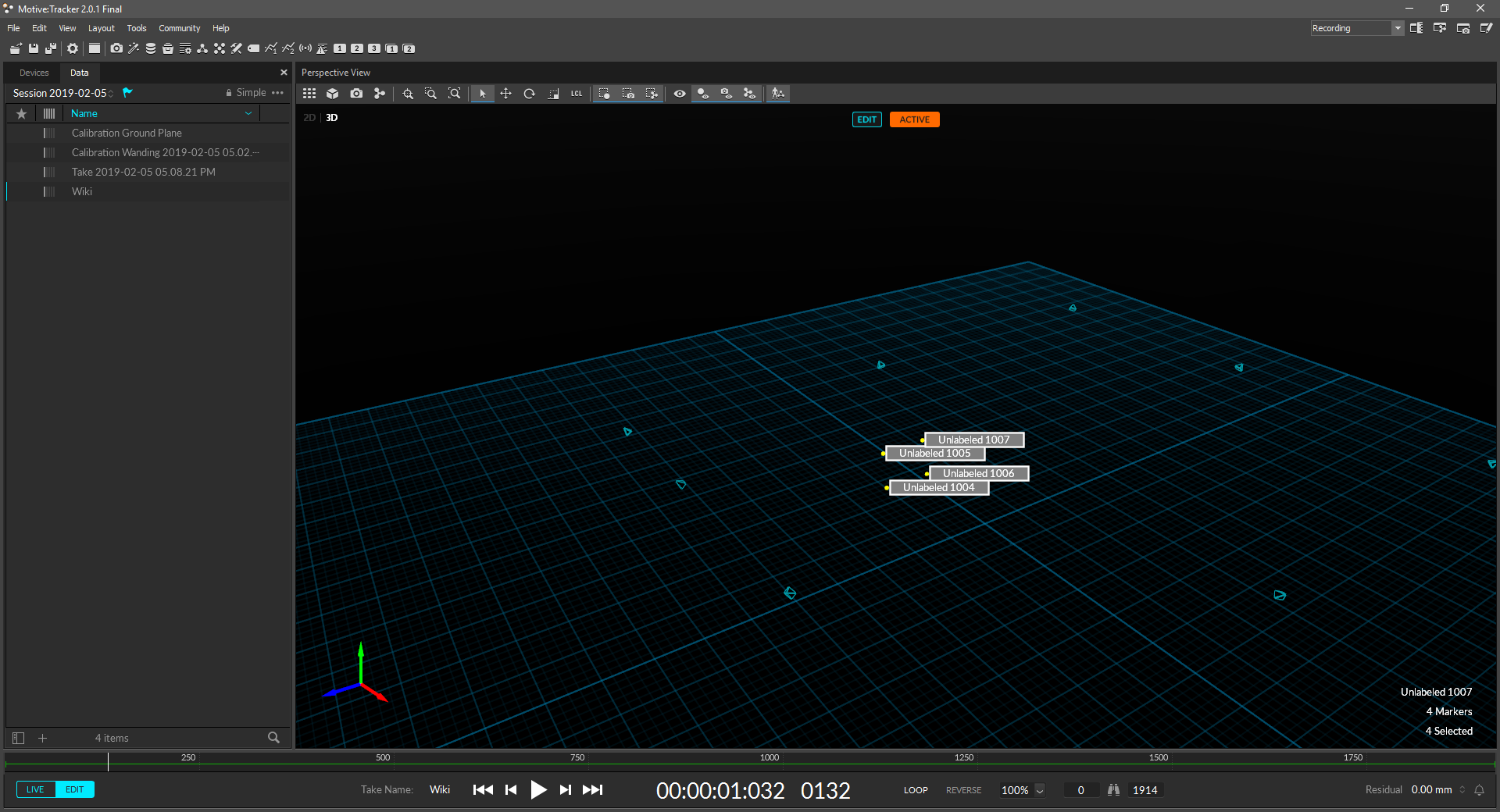Select the Translate (move) tool in viewport toolbar
1500x812 pixels.
(x=505, y=94)
